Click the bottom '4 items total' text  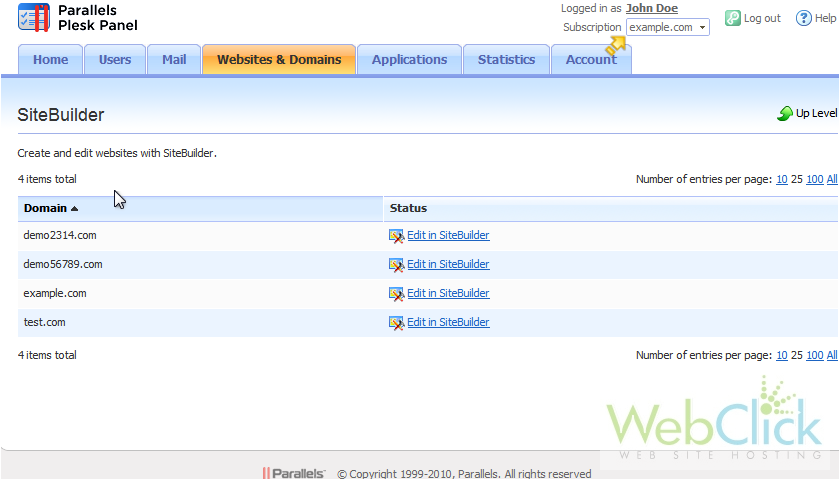click(47, 355)
